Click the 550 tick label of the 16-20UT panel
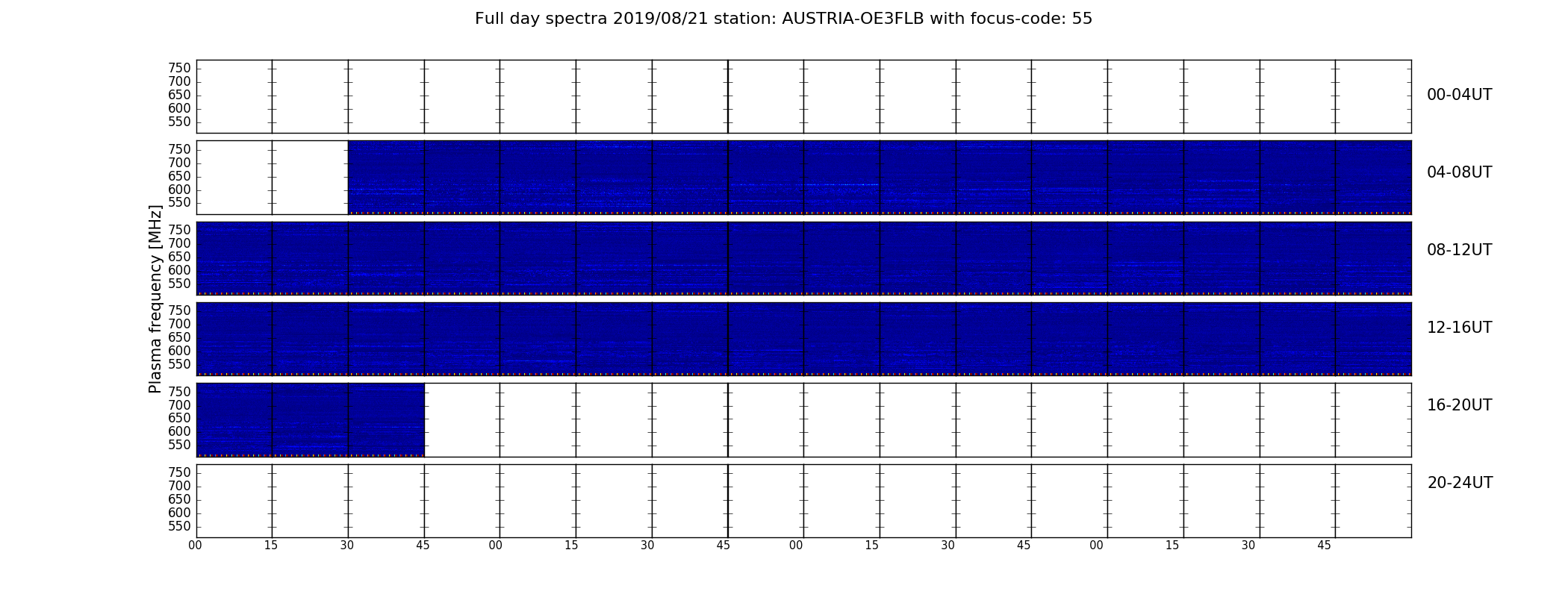The image size is (1568, 597). click(x=179, y=446)
